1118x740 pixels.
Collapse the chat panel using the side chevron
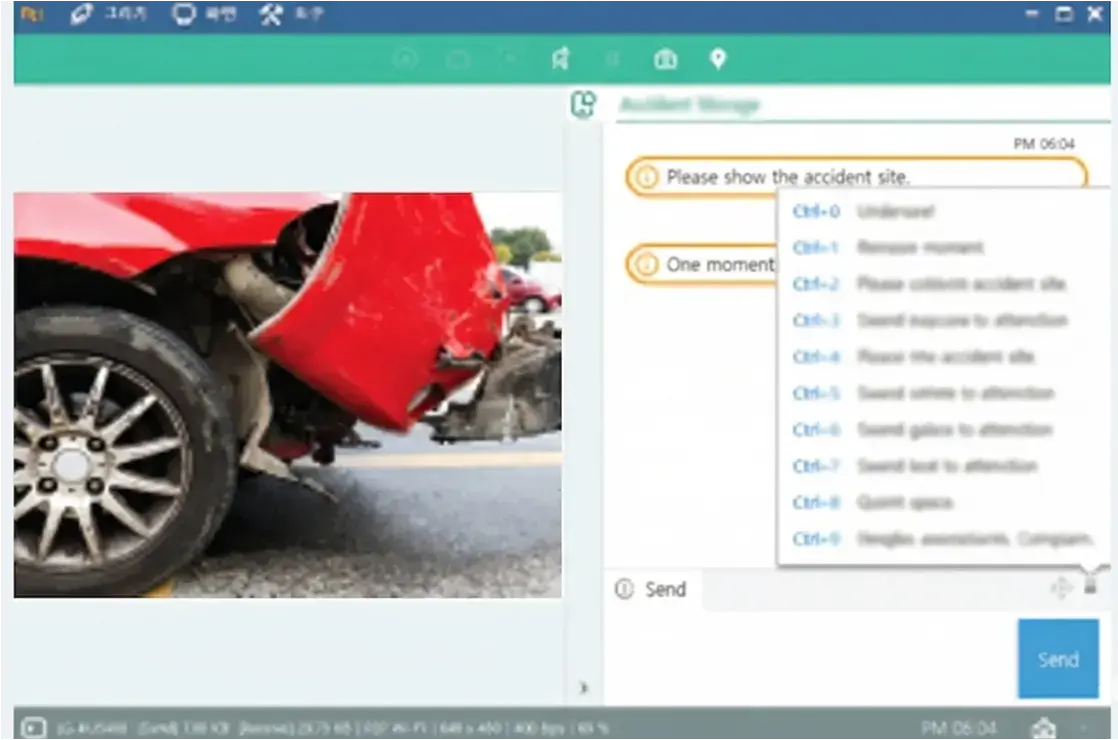pyautogui.click(x=585, y=686)
